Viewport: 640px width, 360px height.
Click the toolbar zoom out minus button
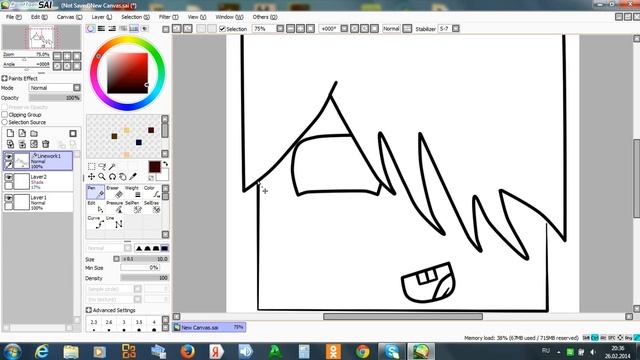[x=290, y=29]
